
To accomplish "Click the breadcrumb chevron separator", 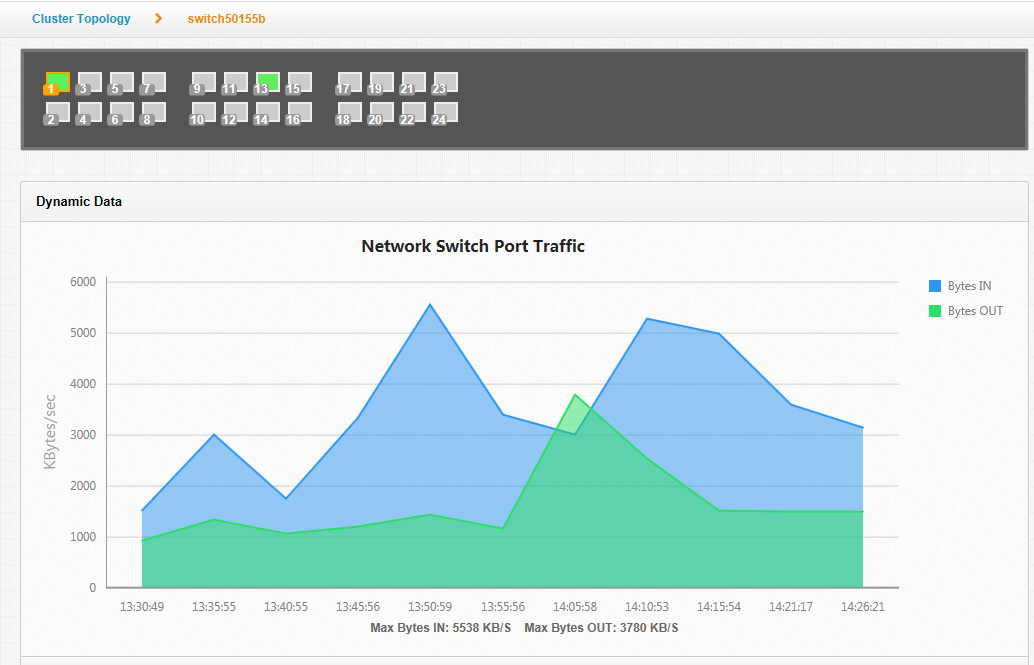I will point(158,18).
